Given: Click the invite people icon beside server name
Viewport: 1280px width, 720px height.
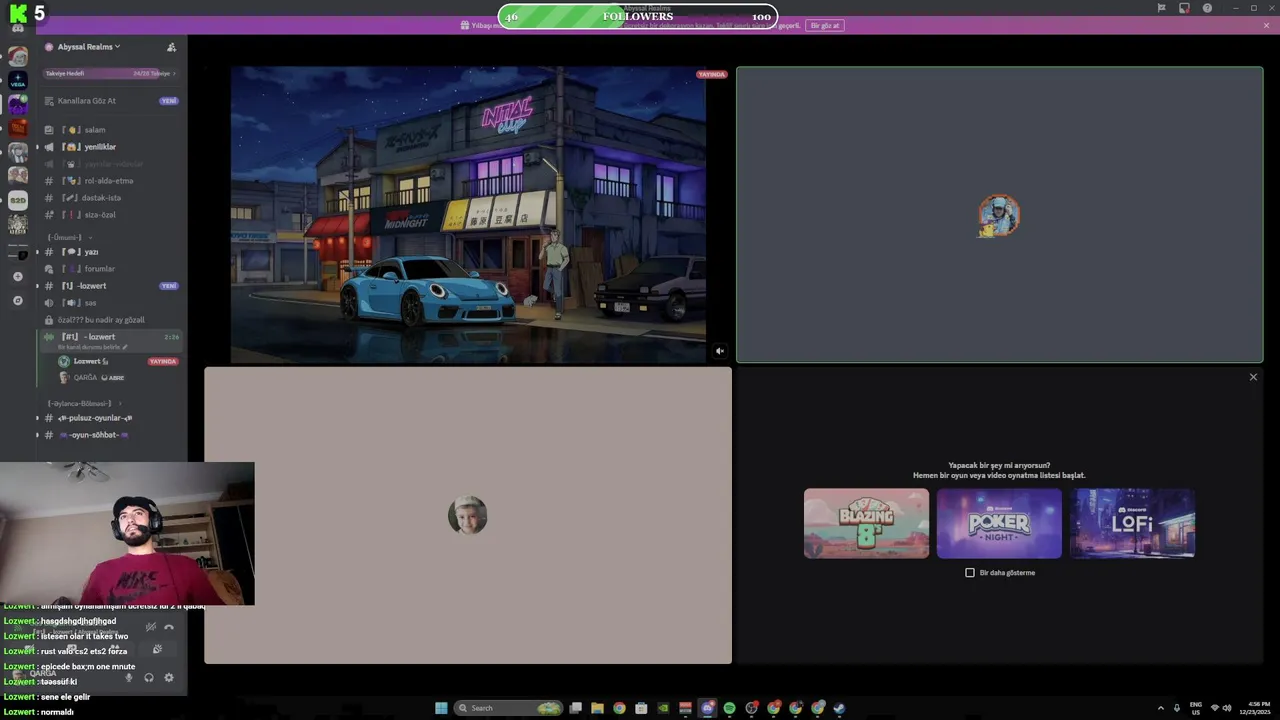Looking at the screenshot, I should click(x=171, y=47).
